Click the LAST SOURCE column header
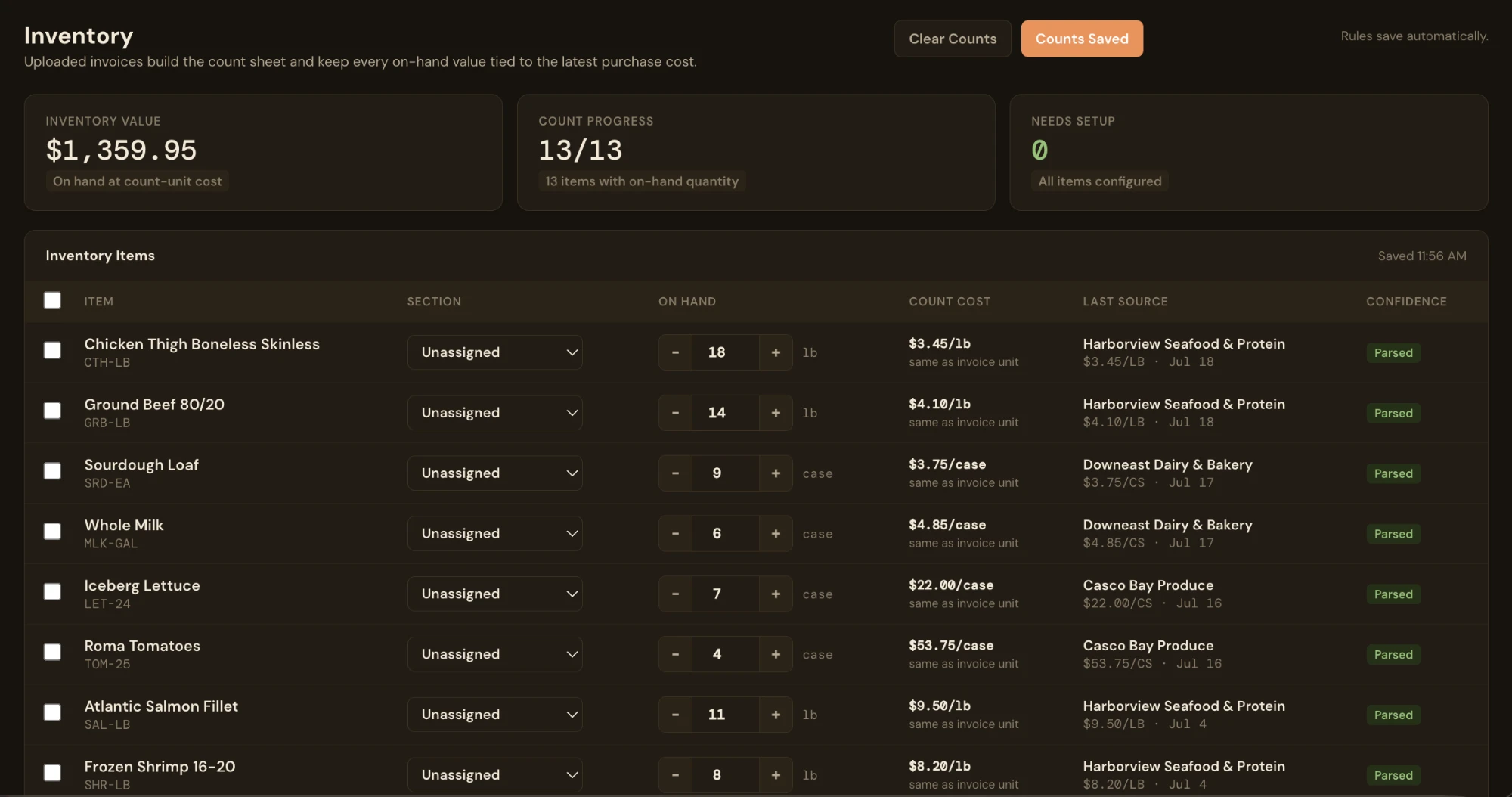 coord(1125,302)
